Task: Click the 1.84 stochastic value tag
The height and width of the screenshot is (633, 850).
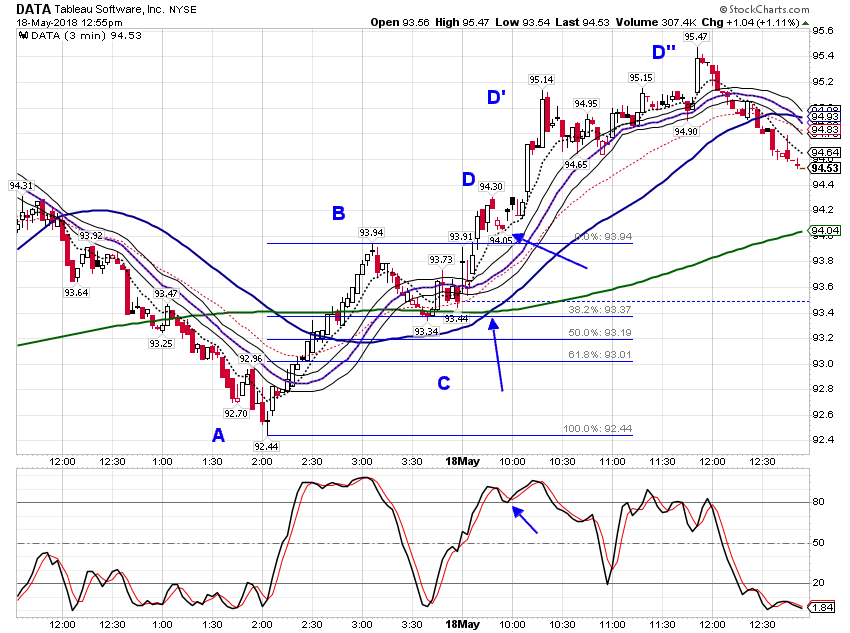Action: pyautogui.click(x=822, y=608)
